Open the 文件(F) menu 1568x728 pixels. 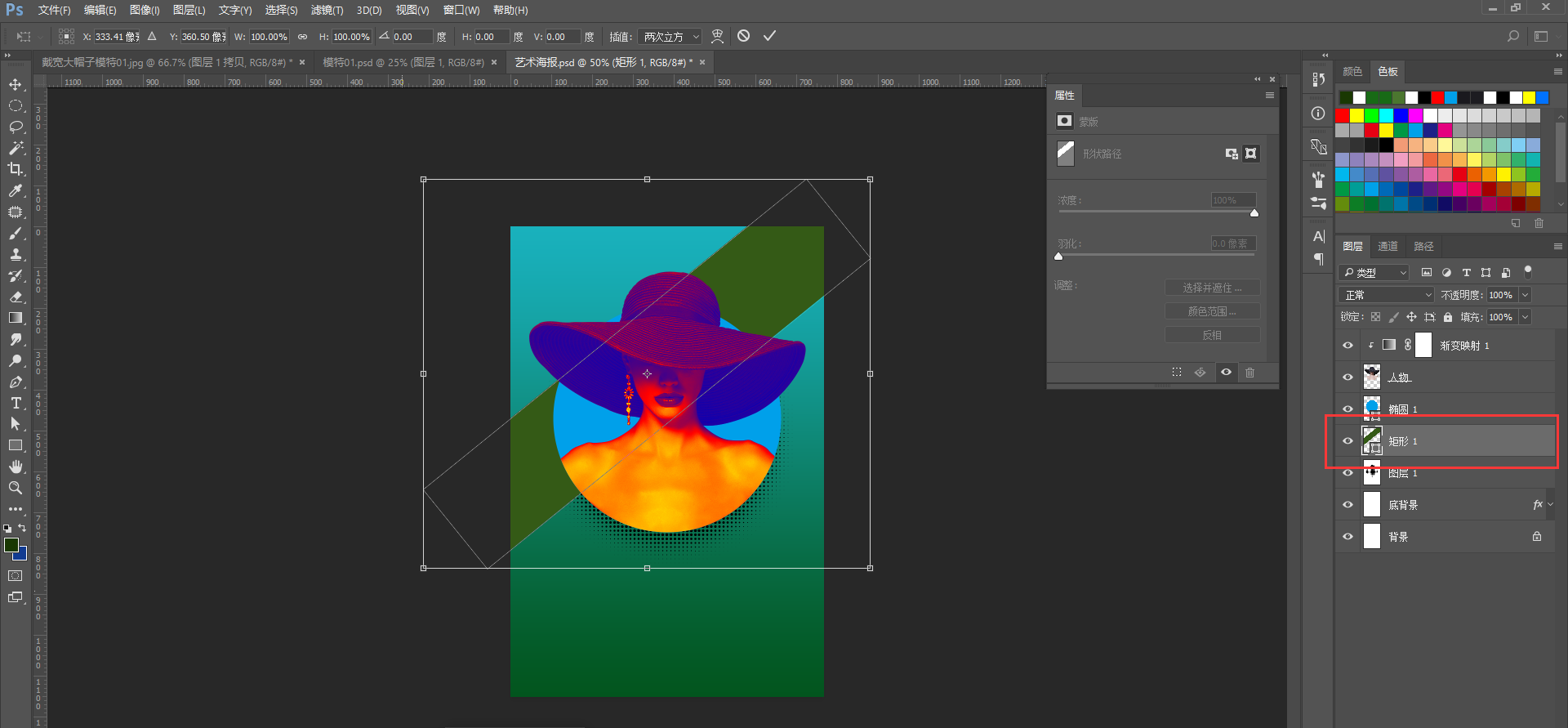[54, 11]
